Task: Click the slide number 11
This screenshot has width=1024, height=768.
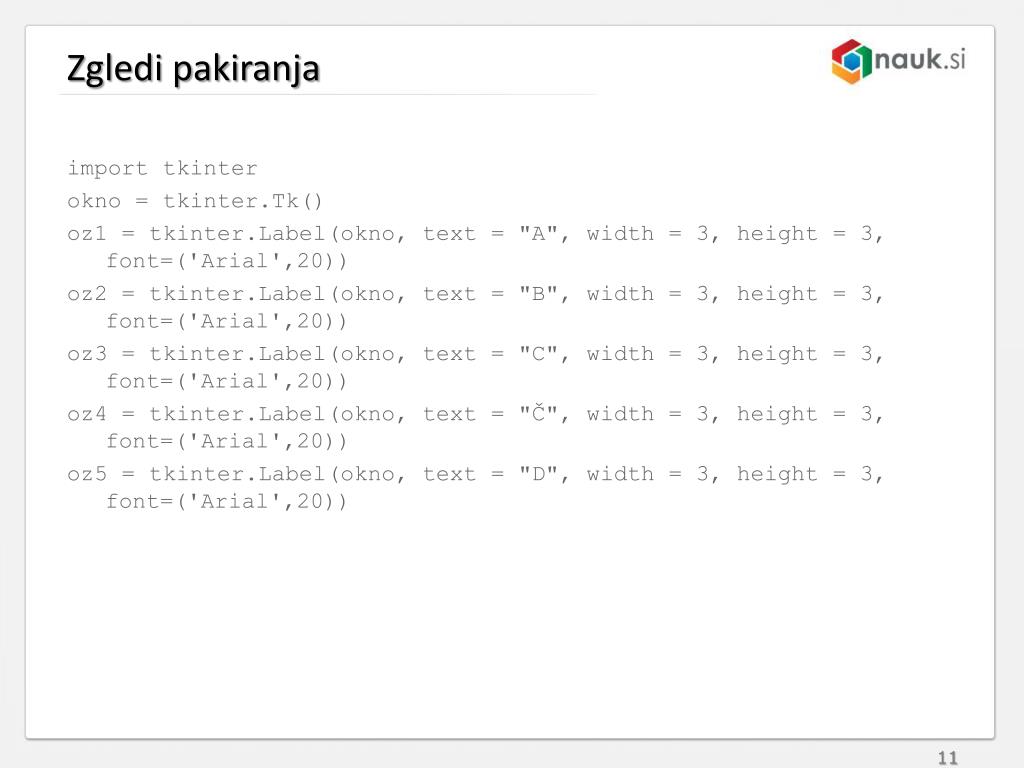Action: click(x=948, y=758)
